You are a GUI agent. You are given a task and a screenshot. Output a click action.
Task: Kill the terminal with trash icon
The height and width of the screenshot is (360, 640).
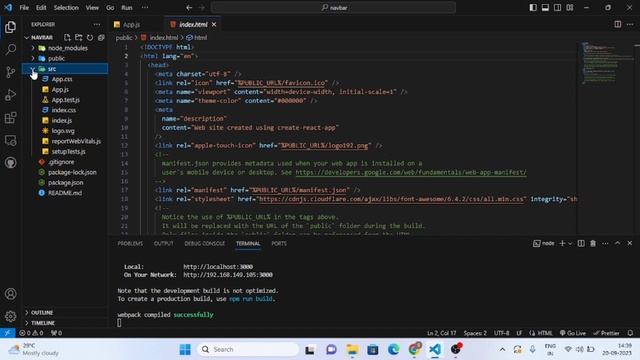coord(593,243)
